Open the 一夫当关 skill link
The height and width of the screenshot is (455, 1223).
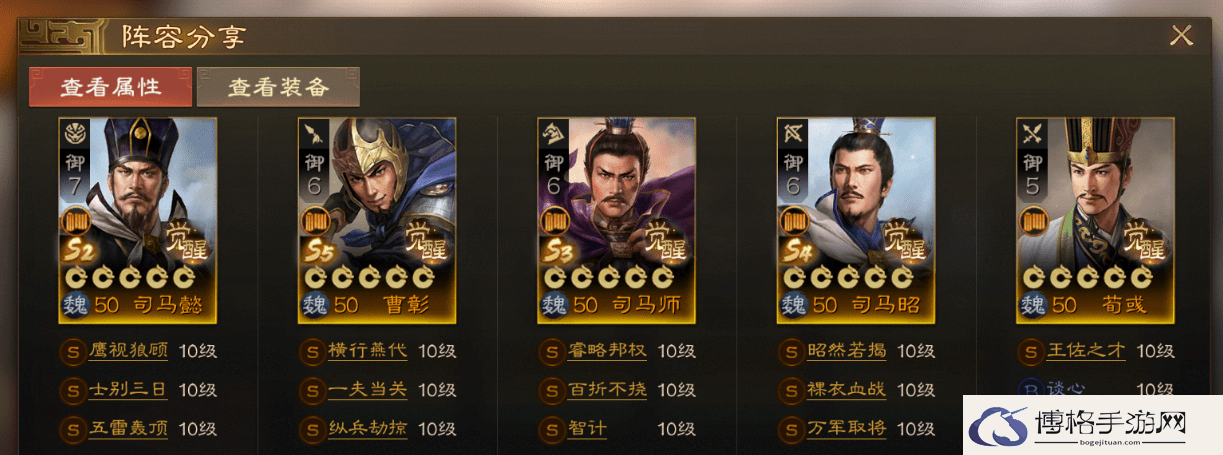coord(368,390)
